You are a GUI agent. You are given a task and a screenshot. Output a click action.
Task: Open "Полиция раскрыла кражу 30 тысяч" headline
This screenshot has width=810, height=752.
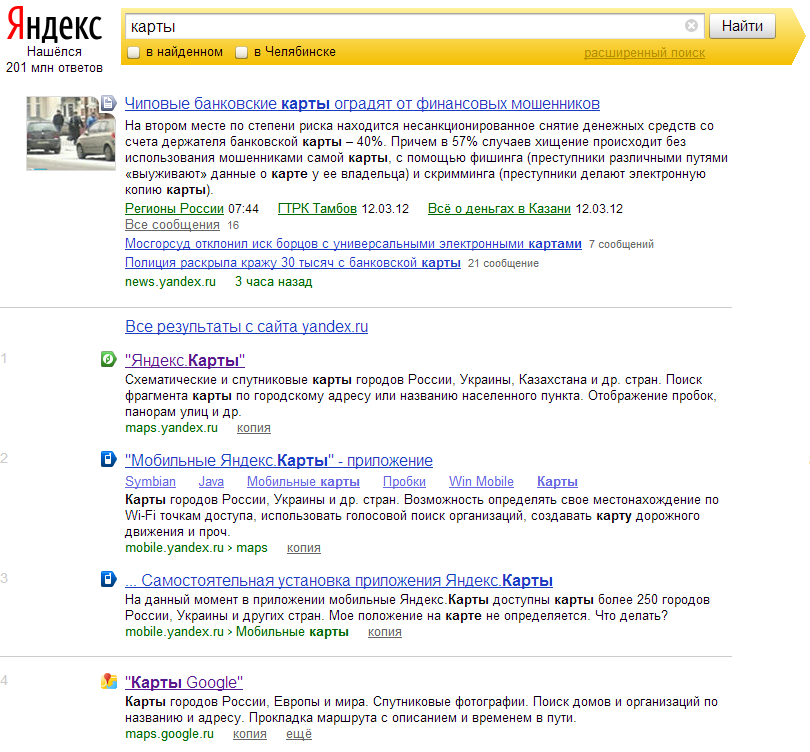(293, 262)
